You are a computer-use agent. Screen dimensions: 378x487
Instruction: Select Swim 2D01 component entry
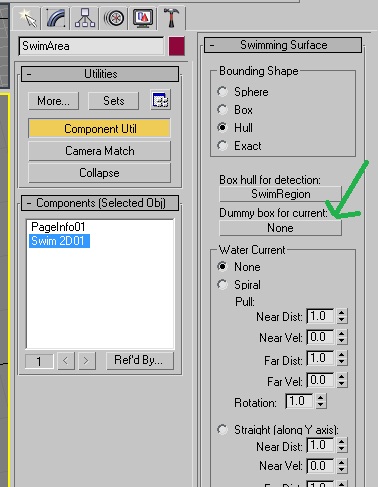59,241
